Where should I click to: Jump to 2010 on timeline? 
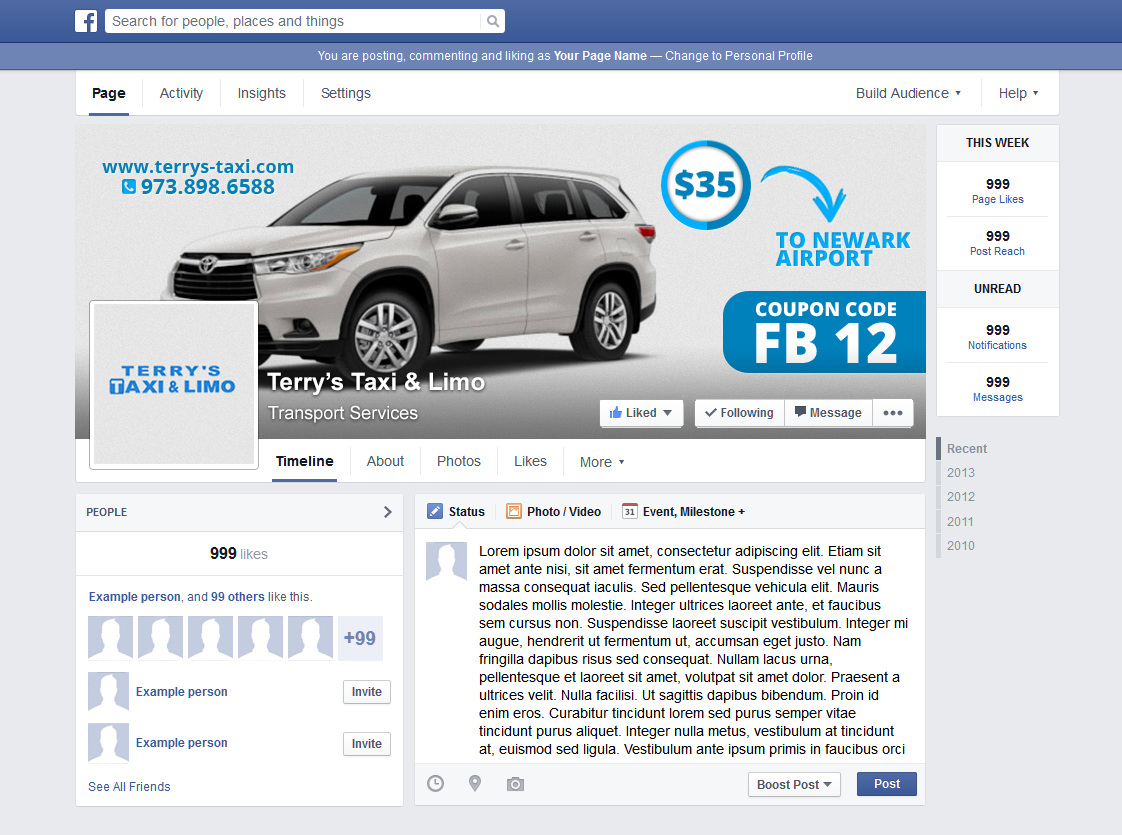960,545
